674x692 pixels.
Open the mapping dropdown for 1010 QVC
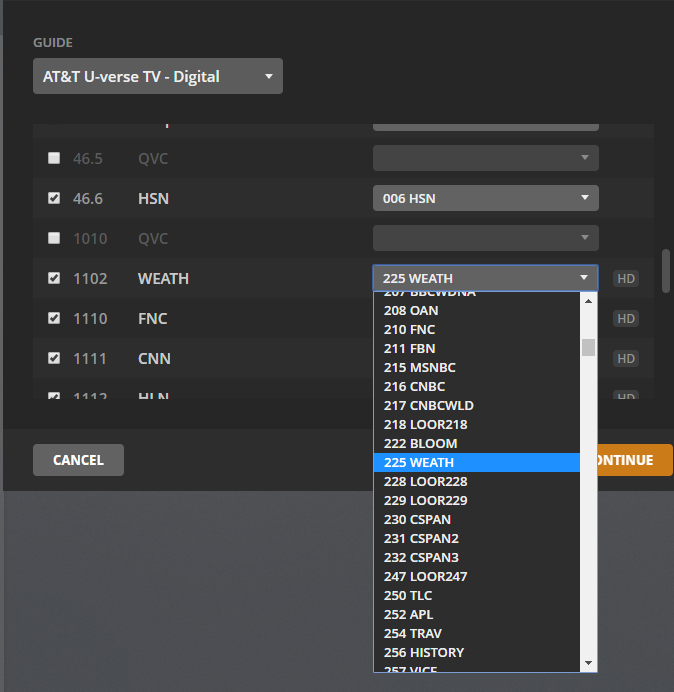(x=486, y=238)
